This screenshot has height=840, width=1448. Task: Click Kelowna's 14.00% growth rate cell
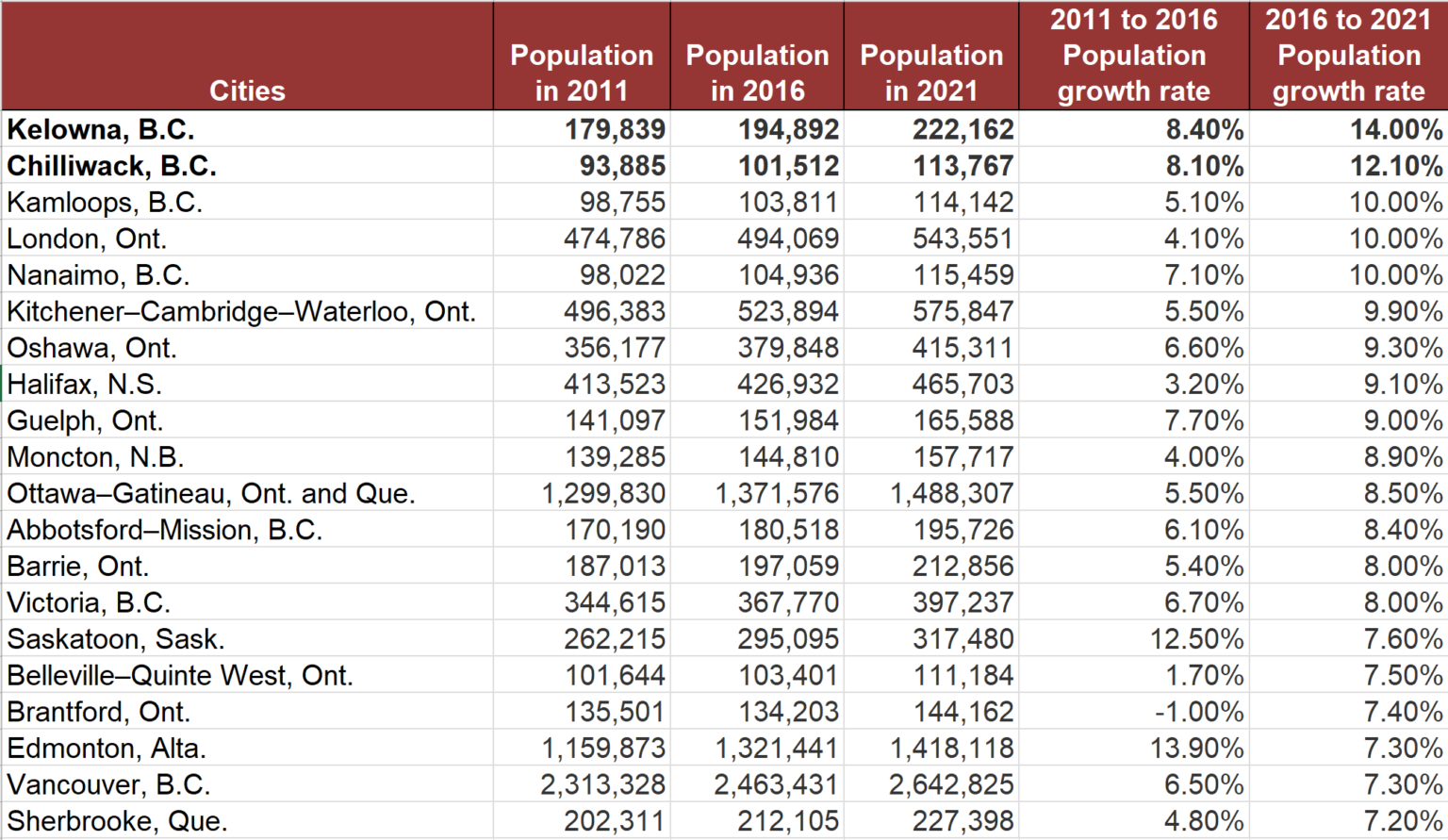click(1349, 129)
